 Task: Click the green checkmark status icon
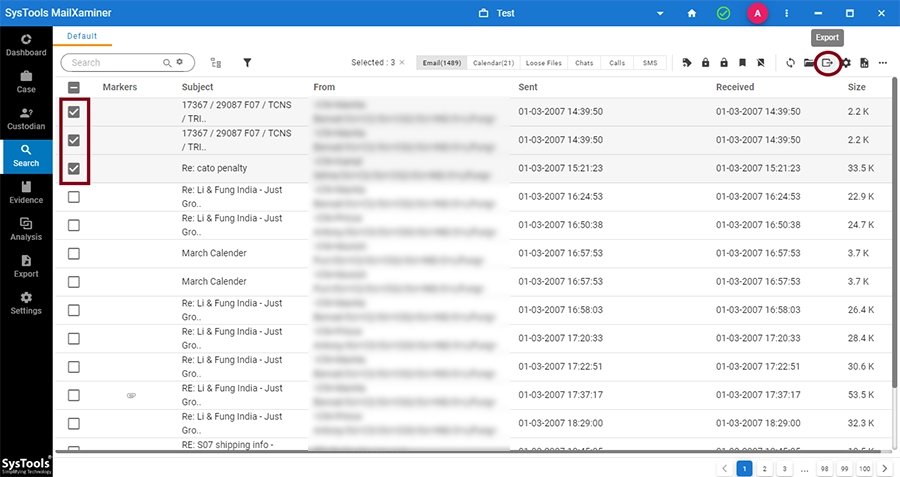[x=724, y=13]
